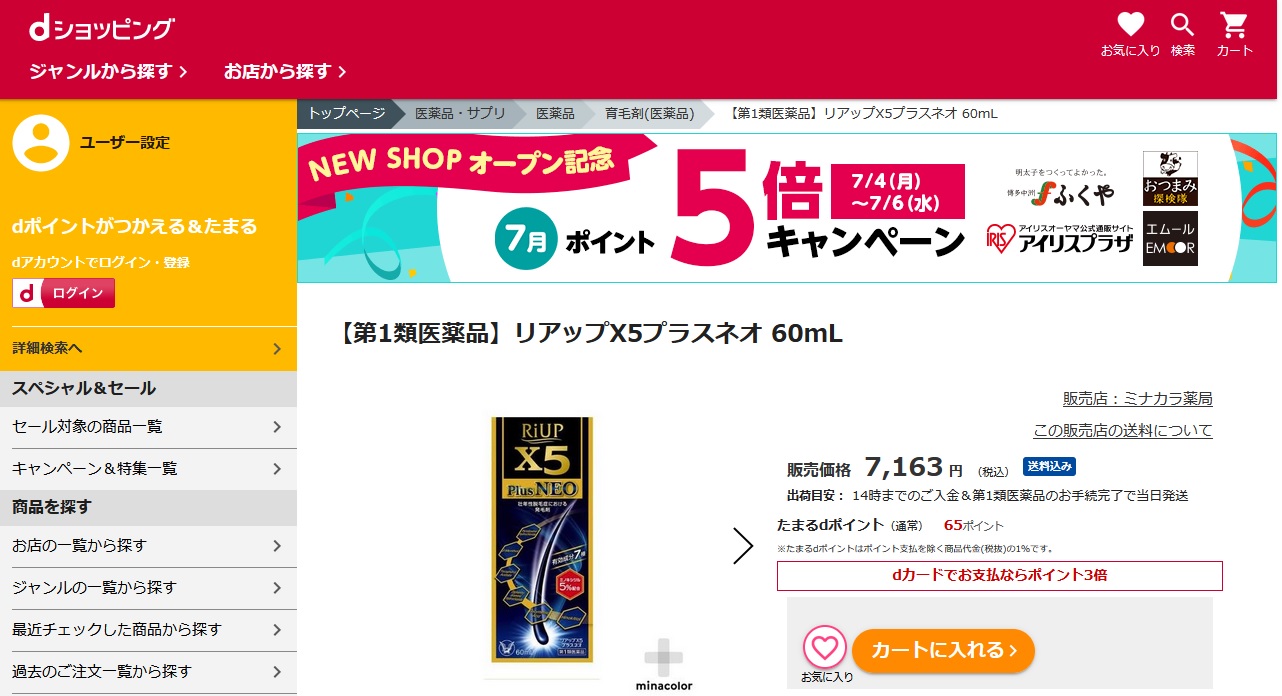
Task: Click the minacolor plus icon thumbnail
Action: [663, 664]
